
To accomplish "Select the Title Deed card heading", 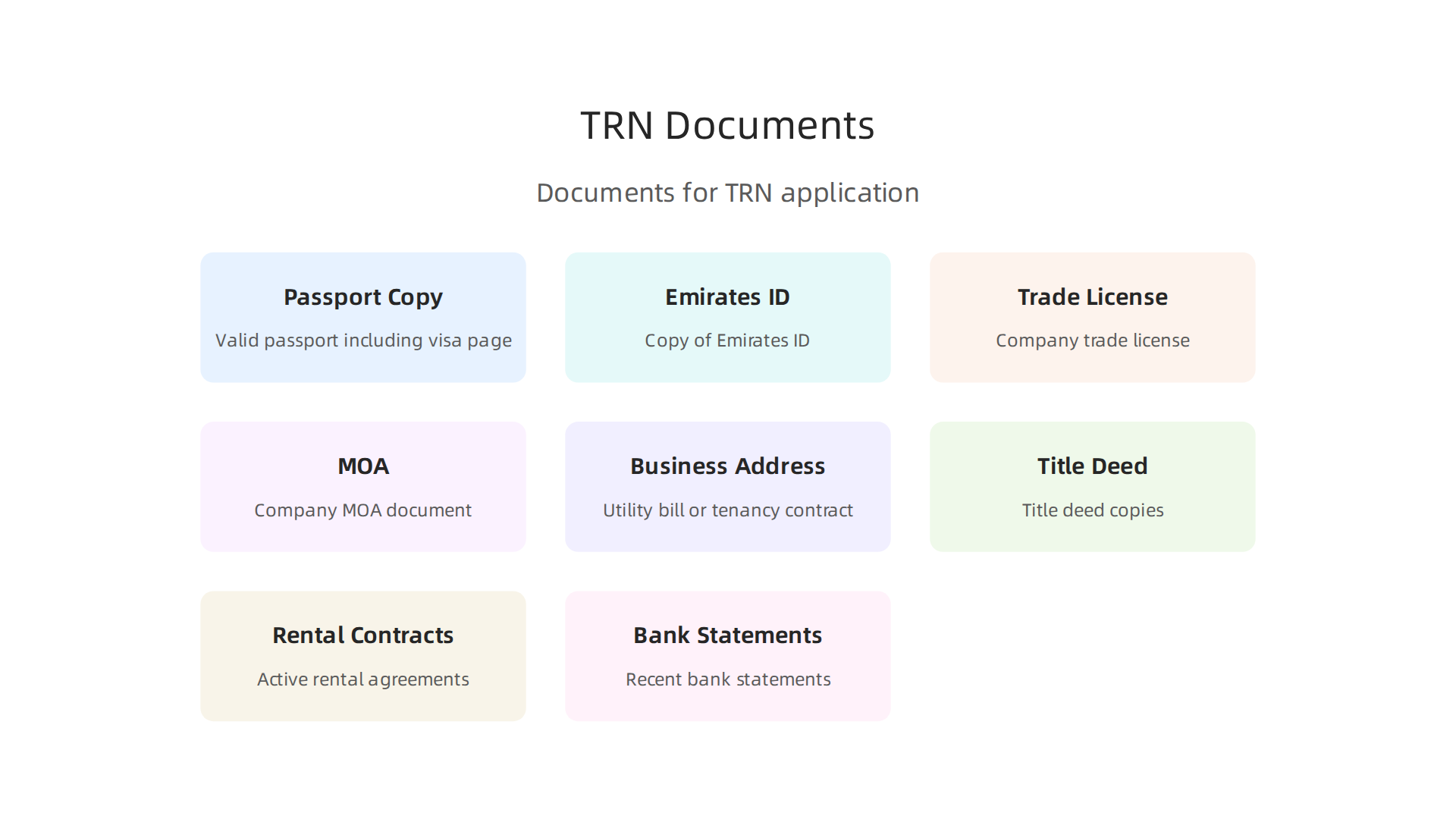I will click(1092, 466).
